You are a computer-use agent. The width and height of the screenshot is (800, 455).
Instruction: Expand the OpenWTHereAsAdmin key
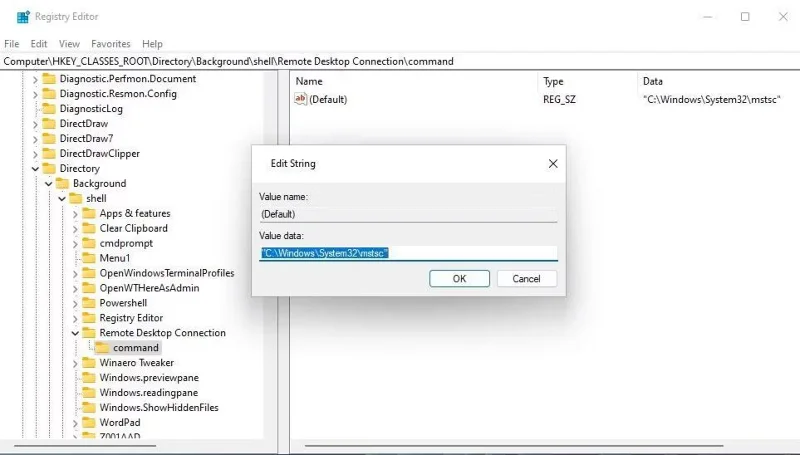click(x=75, y=288)
